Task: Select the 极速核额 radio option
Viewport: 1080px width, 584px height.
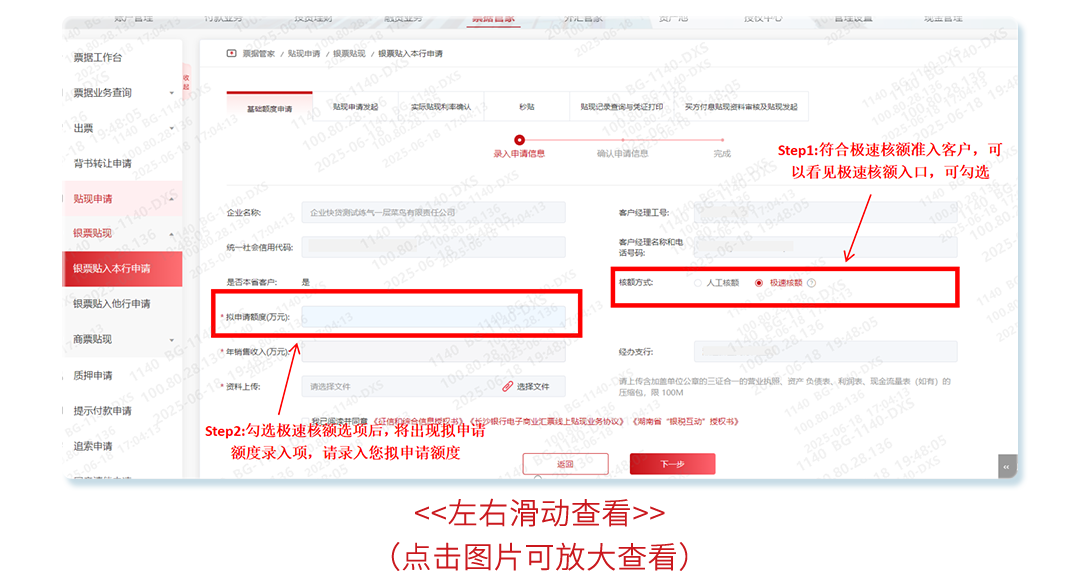Action: pos(758,281)
